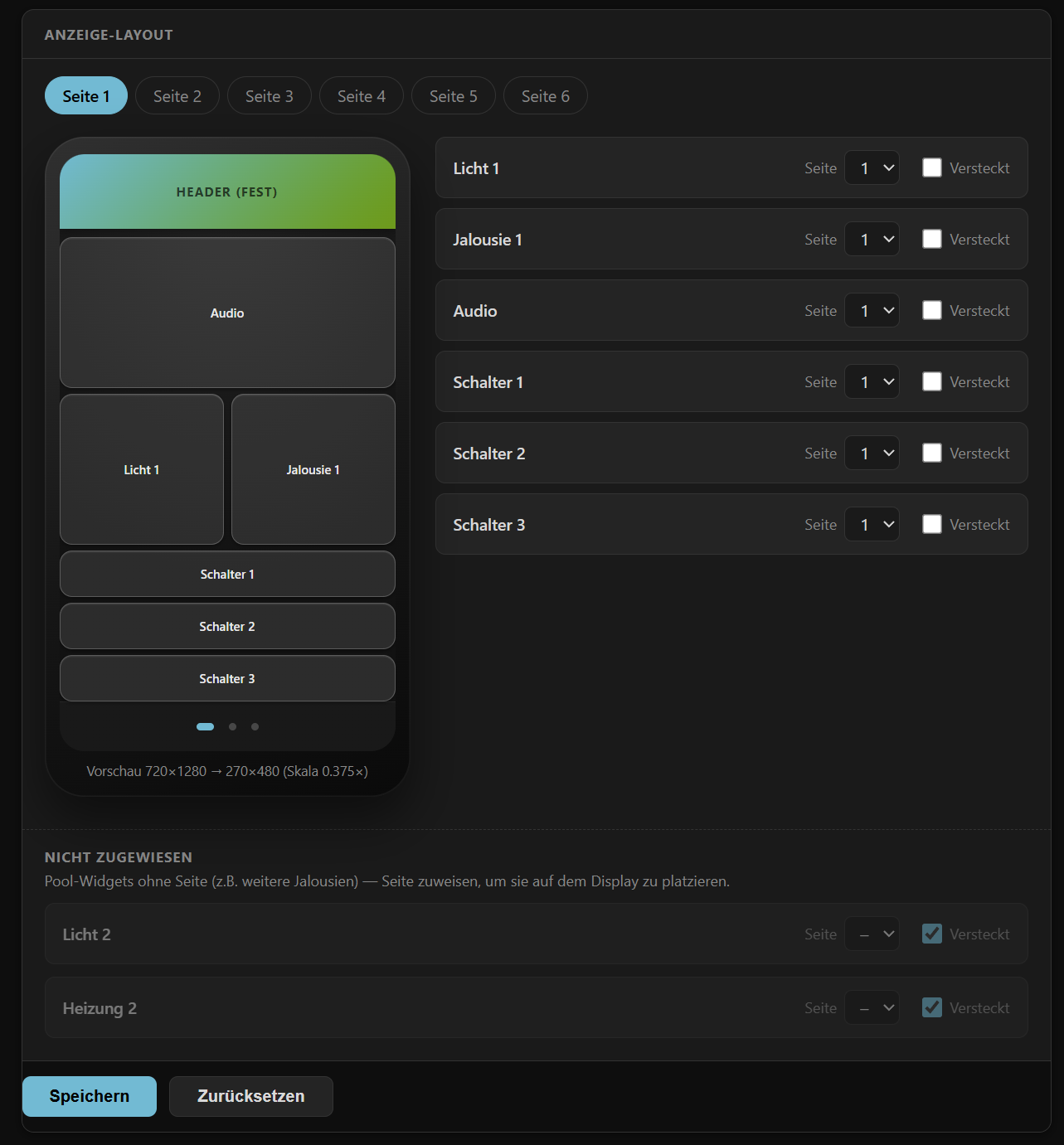Check Versteckt for Licht 1
This screenshot has height=1145, width=1064.
pos(932,167)
